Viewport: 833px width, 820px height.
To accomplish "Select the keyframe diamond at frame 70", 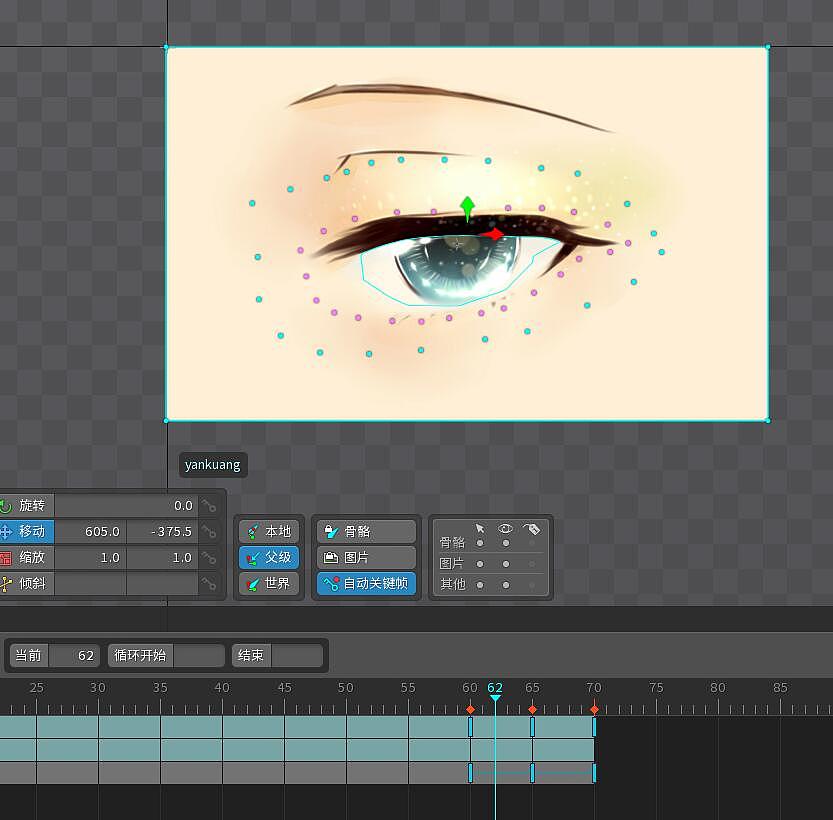I will (594, 710).
